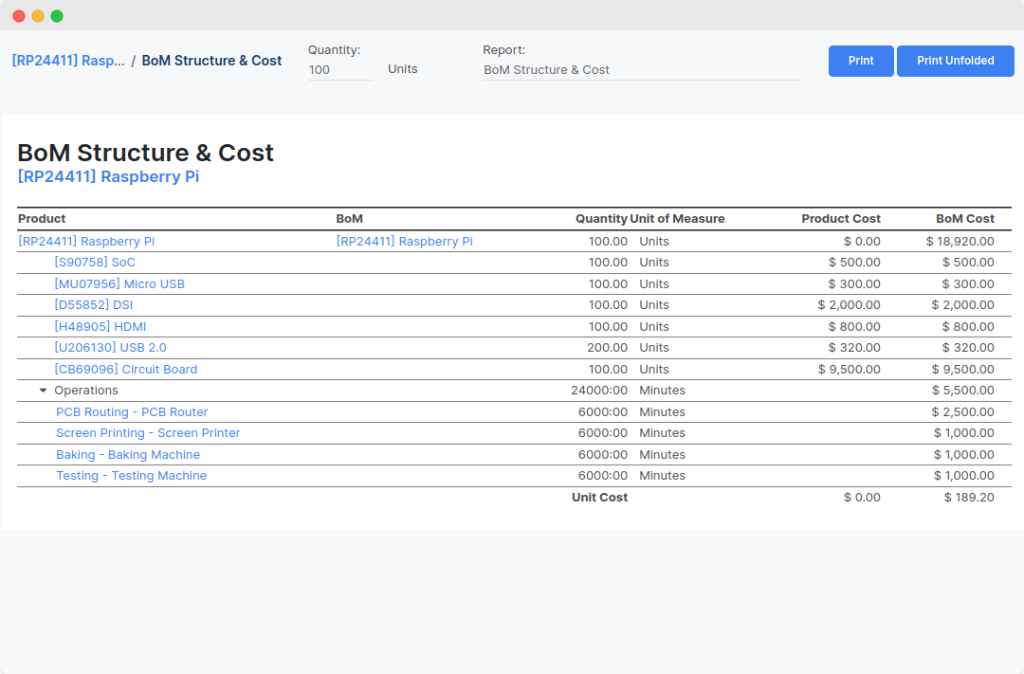Viewport: 1024px width, 674px height.
Task: Open the H48905 HDMI component
Action: point(100,327)
